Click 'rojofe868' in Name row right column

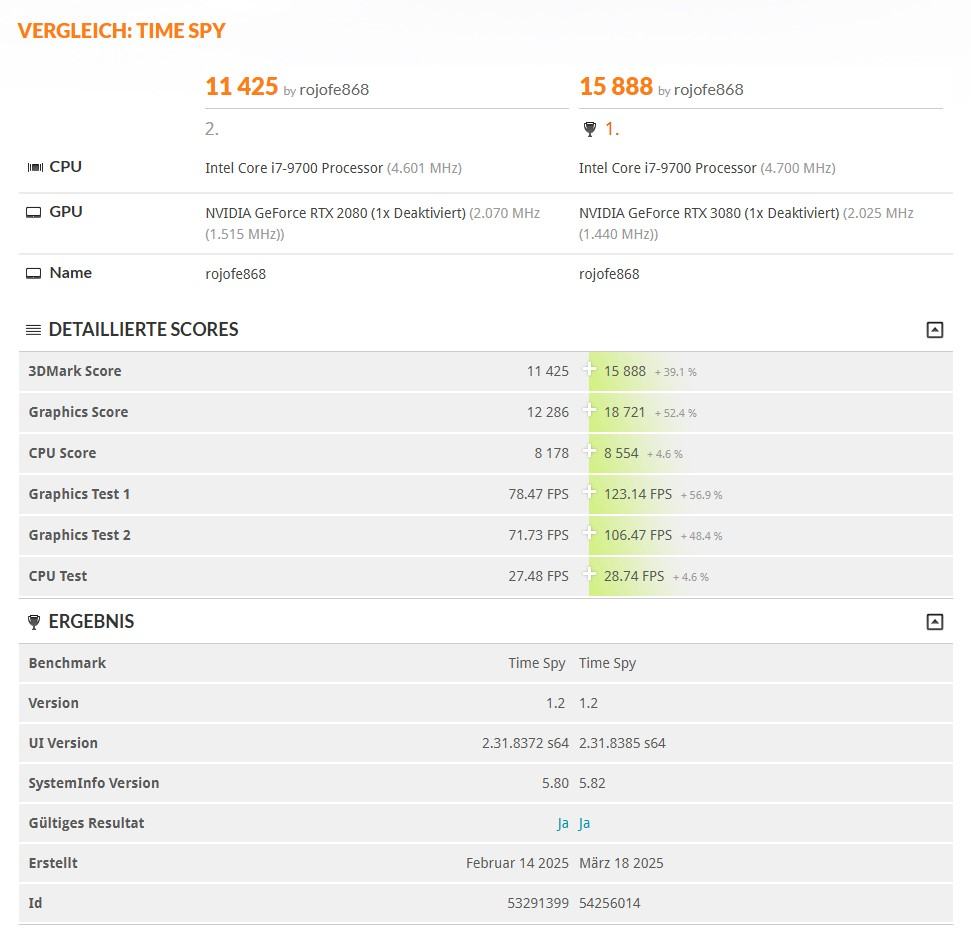click(609, 274)
